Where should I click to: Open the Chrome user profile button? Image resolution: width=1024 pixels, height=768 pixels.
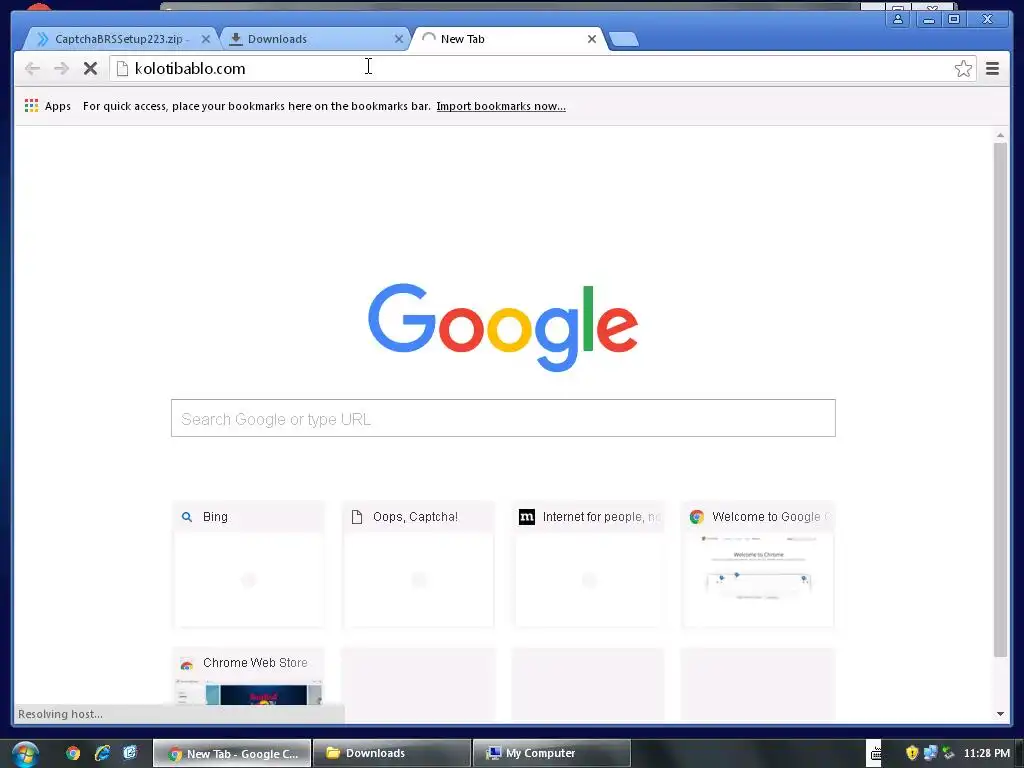click(x=898, y=19)
